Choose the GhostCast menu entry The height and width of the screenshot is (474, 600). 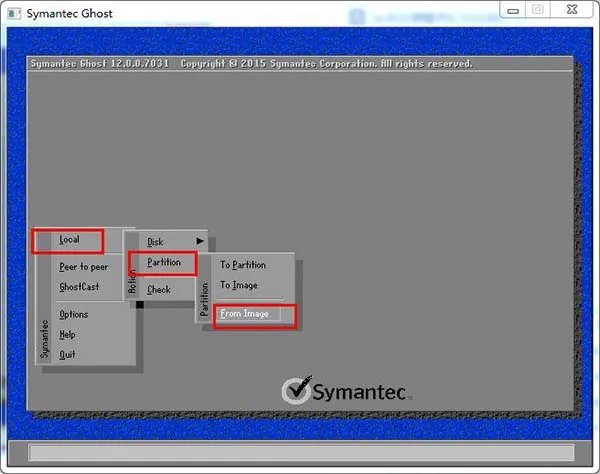pyautogui.click(x=79, y=287)
